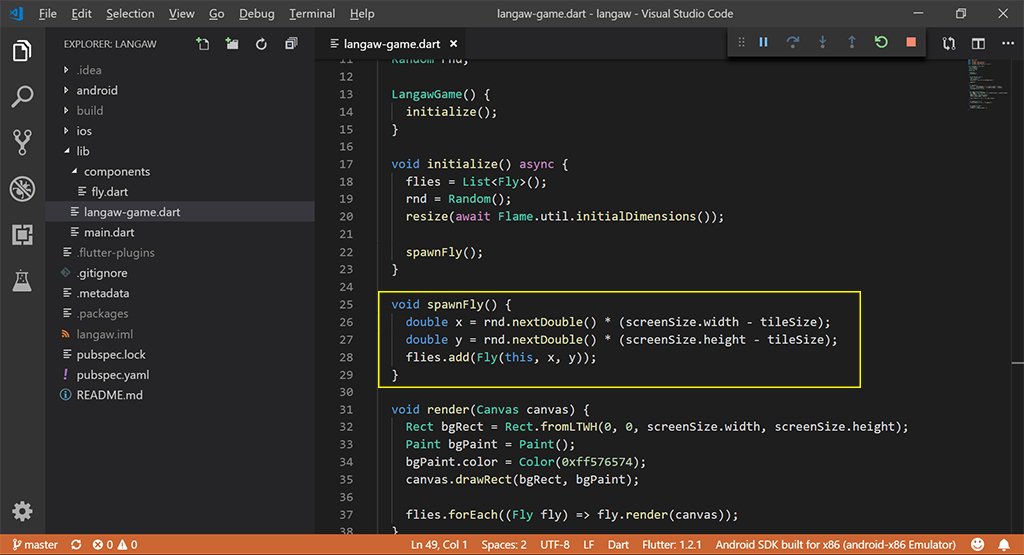Click the New File icon in explorer
The height and width of the screenshot is (555, 1024).
tap(203, 44)
